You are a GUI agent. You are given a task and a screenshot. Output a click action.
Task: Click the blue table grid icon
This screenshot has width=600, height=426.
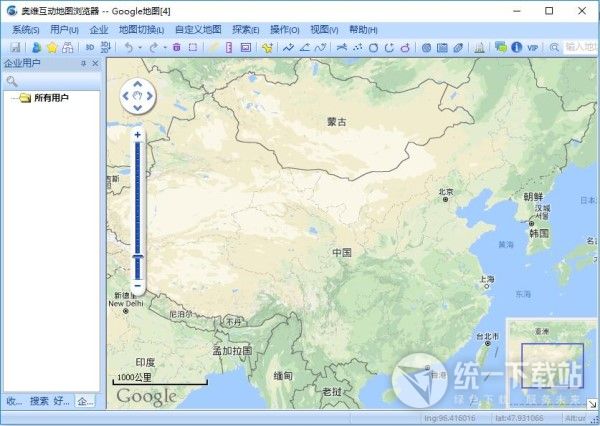coord(442,47)
